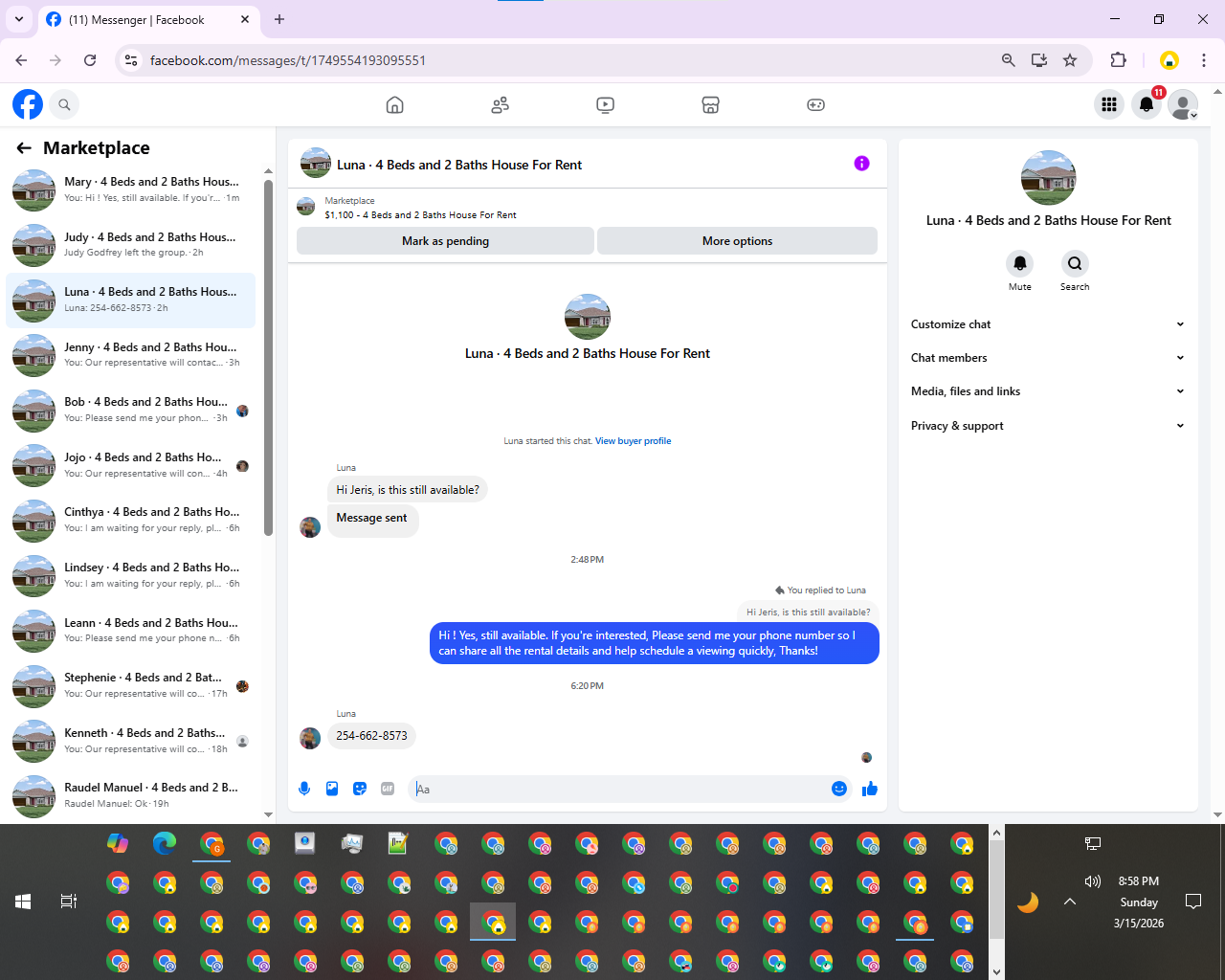Open the account profile avatar menu

[1183, 104]
